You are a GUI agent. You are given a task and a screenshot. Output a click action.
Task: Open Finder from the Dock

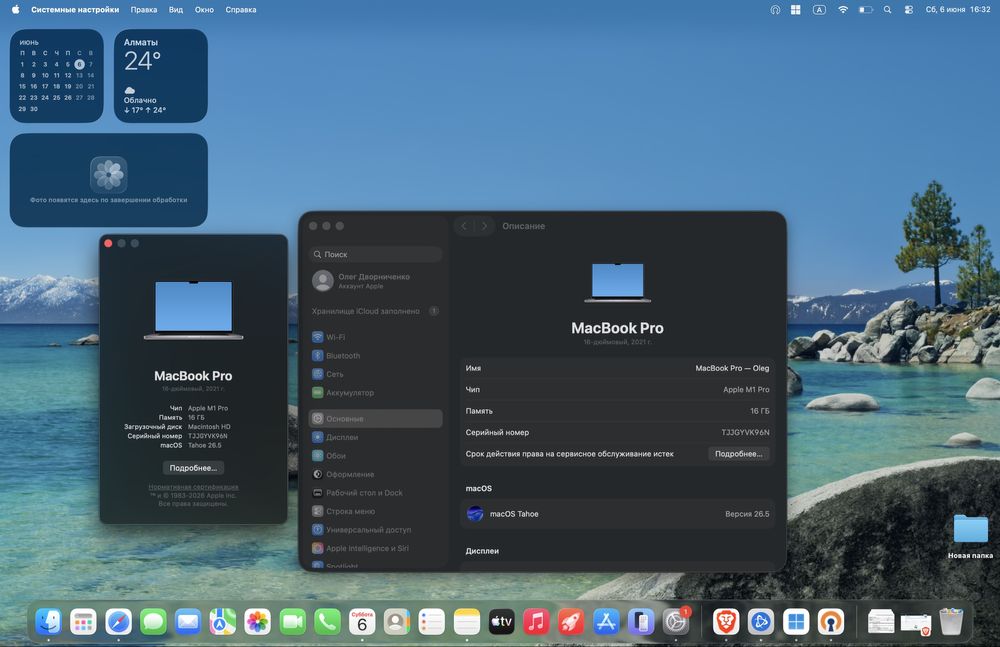tap(48, 621)
